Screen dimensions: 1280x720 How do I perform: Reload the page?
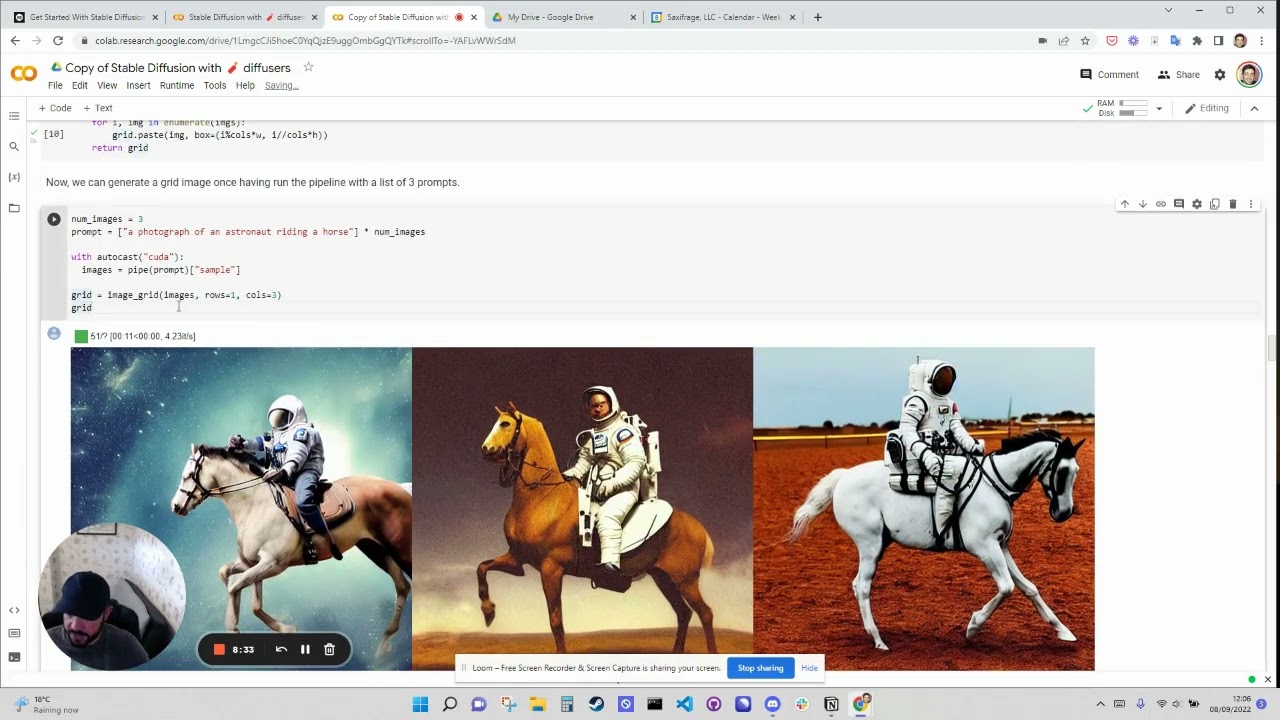pos(58,41)
